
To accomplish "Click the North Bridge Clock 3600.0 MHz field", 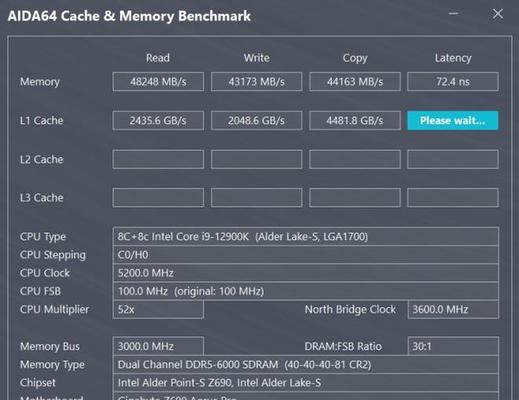I will (453, 309).
